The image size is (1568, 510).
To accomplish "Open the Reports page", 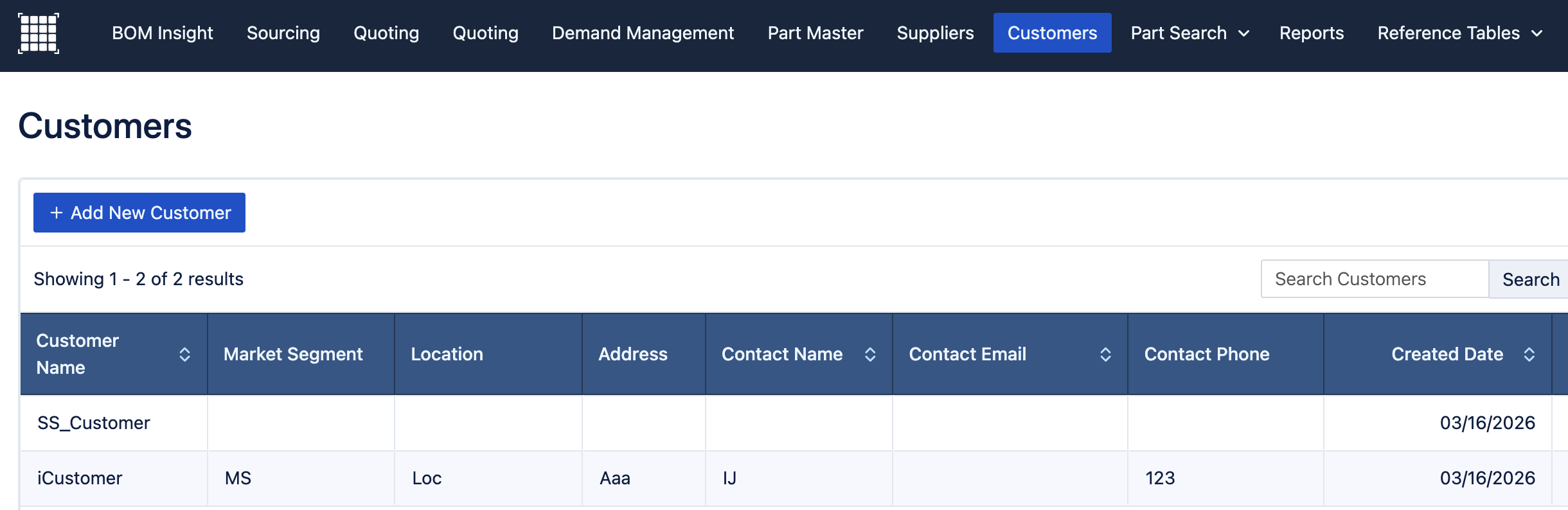I will click(1311, 33).
